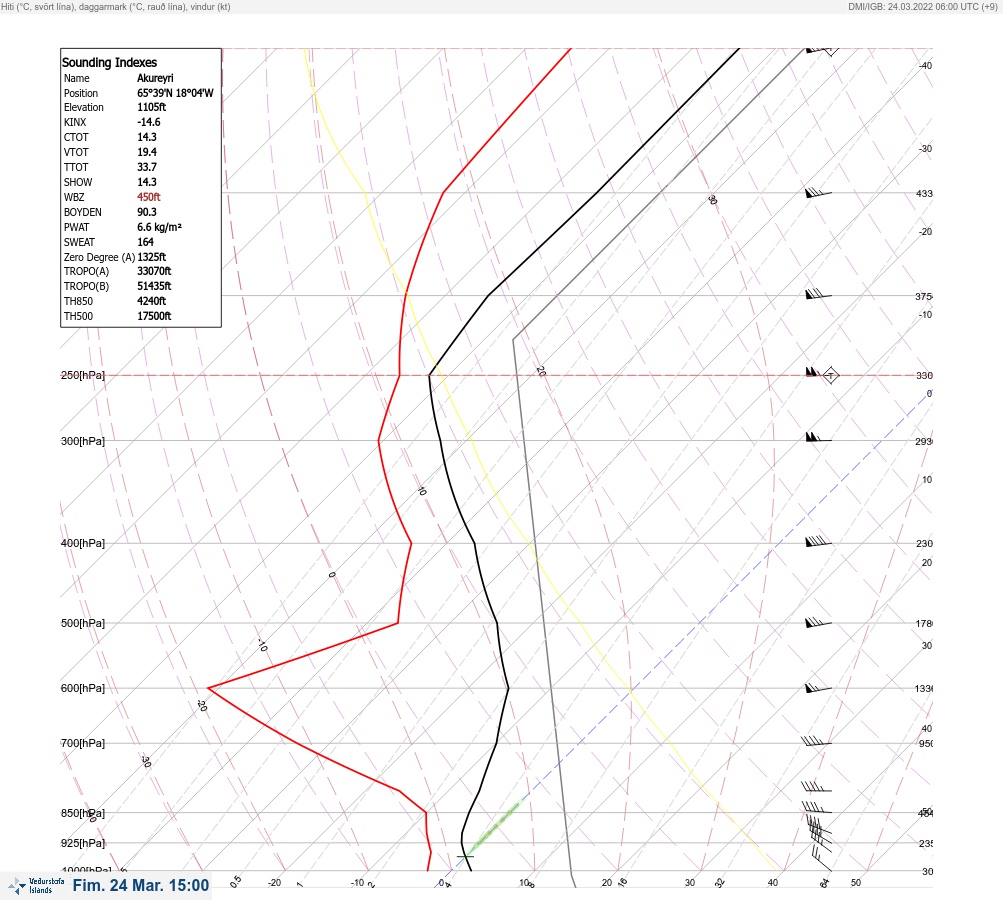The width and height of the screenshot is (1003, 900).
Task: Click the TROPO(B) value 51435ft
Action: (154, 286)
